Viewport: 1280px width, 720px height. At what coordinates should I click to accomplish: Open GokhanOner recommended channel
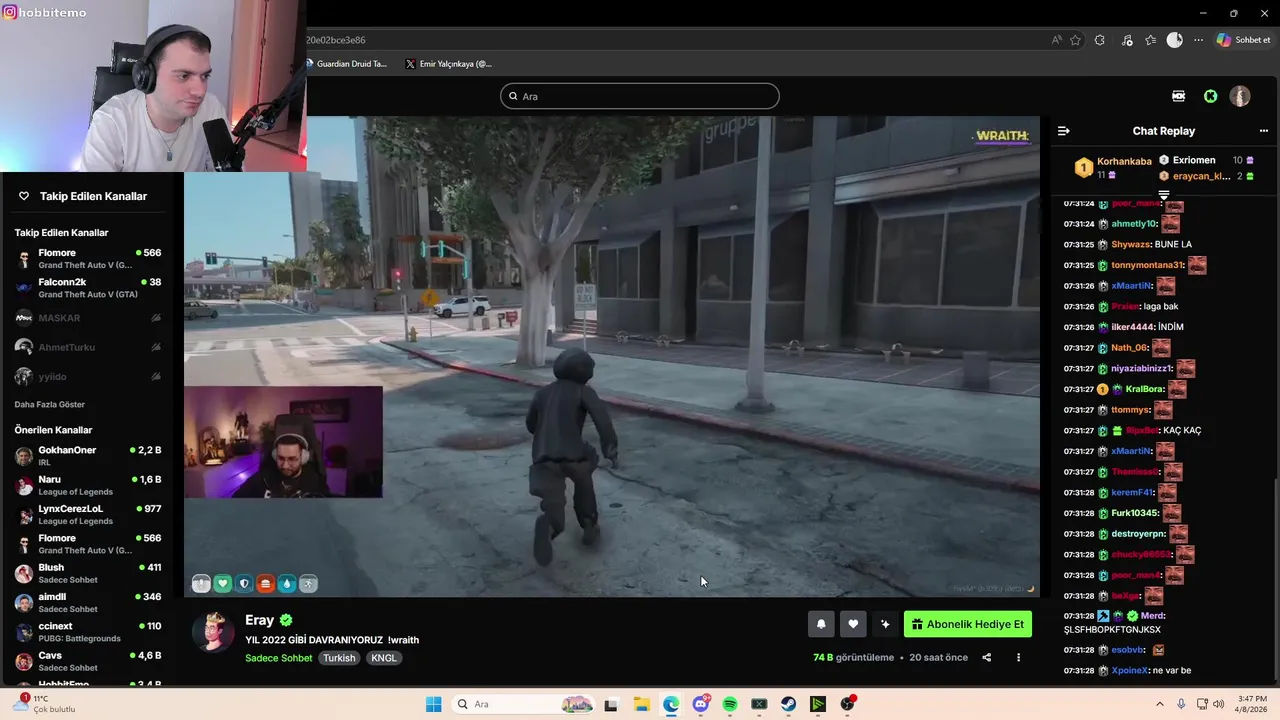click(x=88, y=456)
